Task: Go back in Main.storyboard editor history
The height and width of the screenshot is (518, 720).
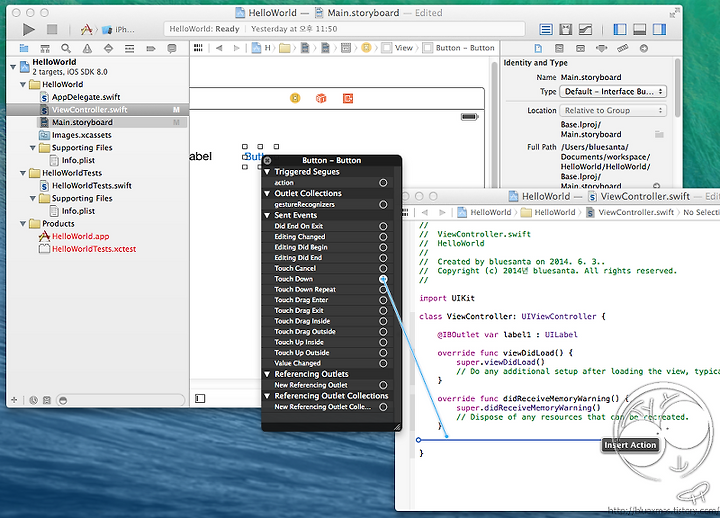Action: click(x=219, y=48)
